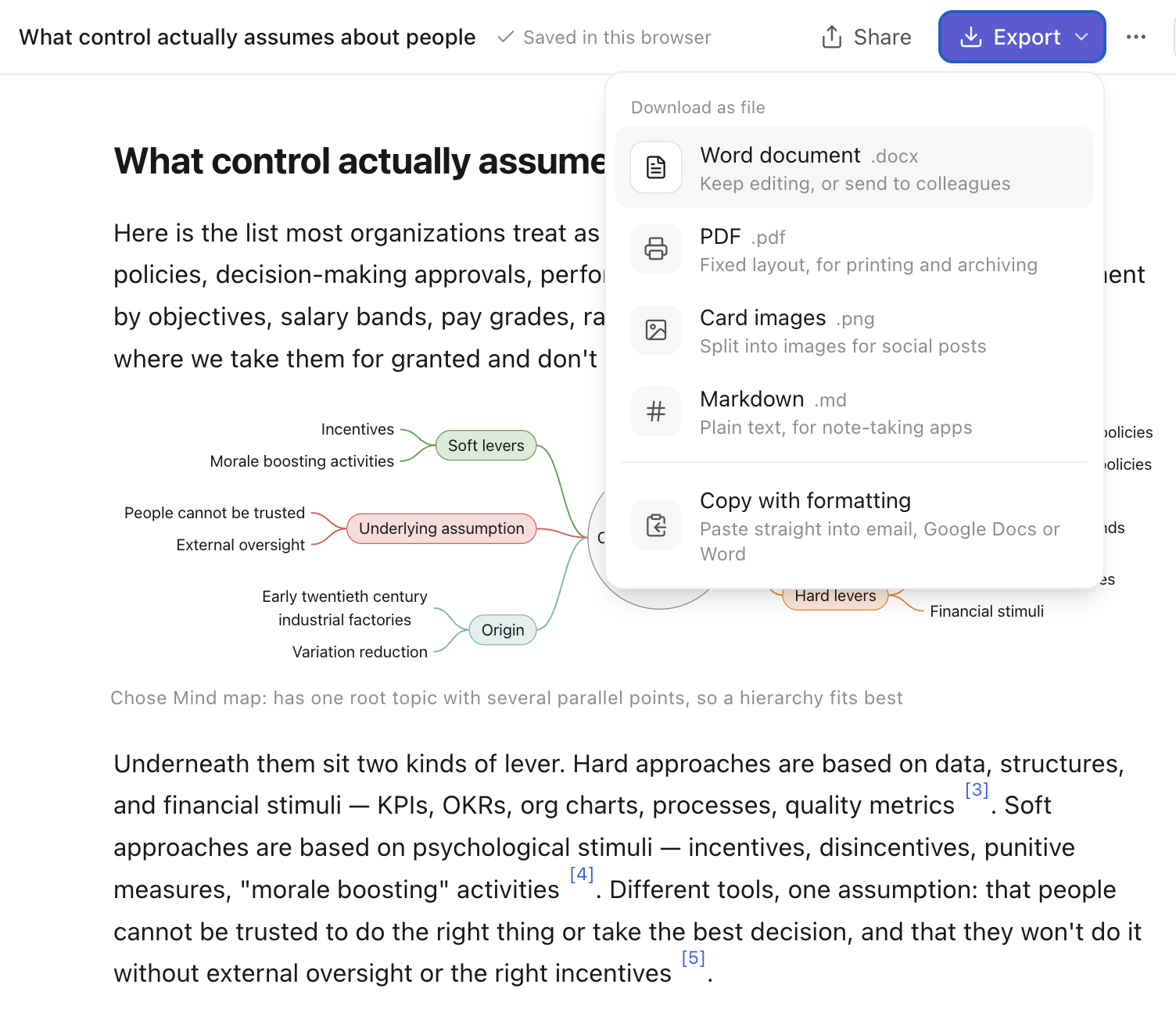Open citation reference [4]
Image resolution: width=1176 pixels, height=1013 pixels.
582,874
